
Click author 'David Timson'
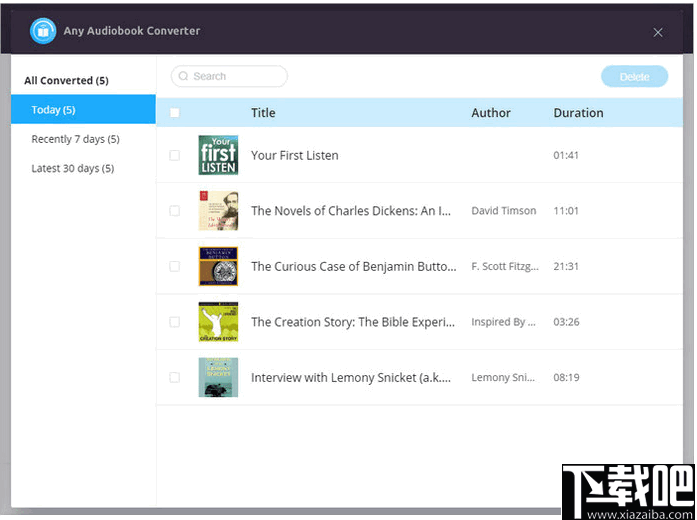click(x=504, y=211)
